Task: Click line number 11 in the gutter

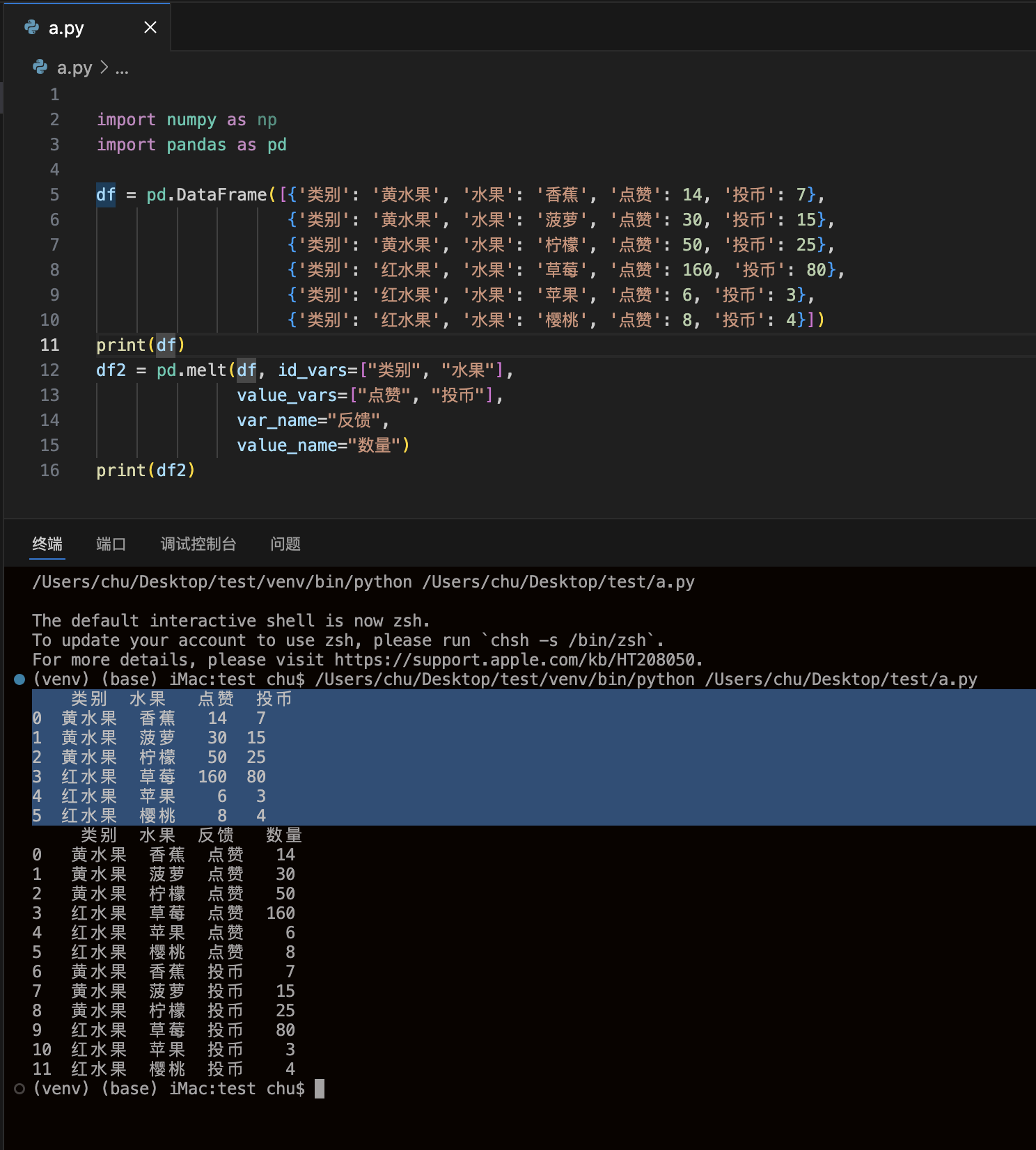Action: (50, 345)
